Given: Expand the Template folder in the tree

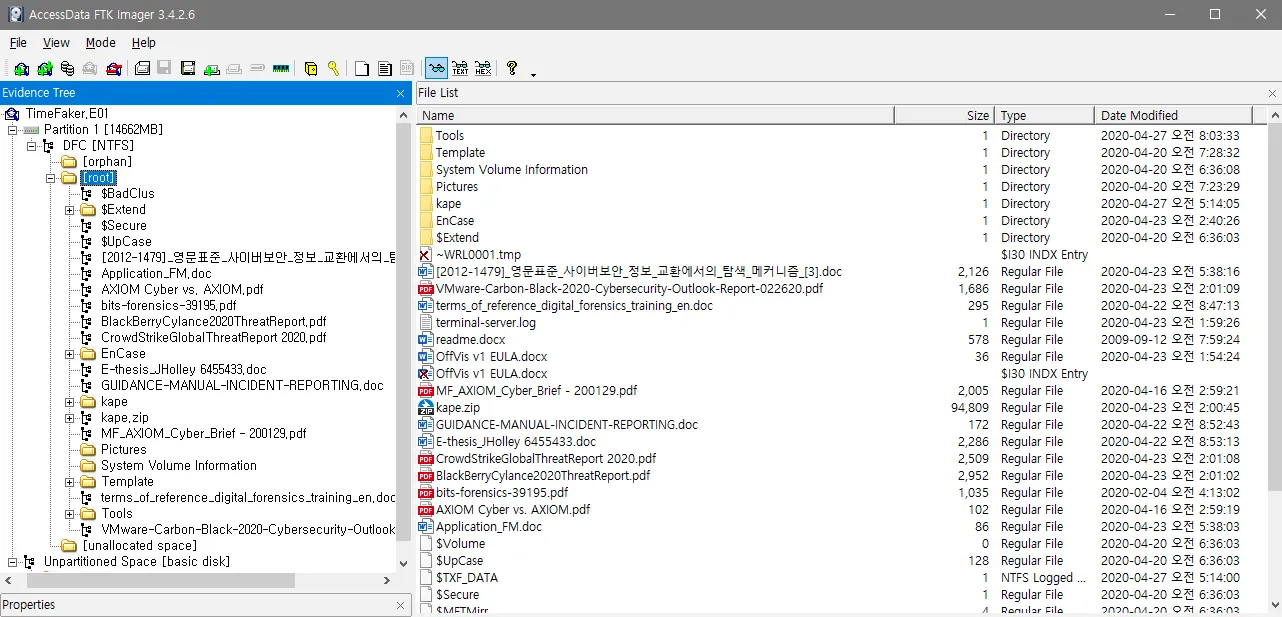Looking at the screenshot, I should click(70, 482).
